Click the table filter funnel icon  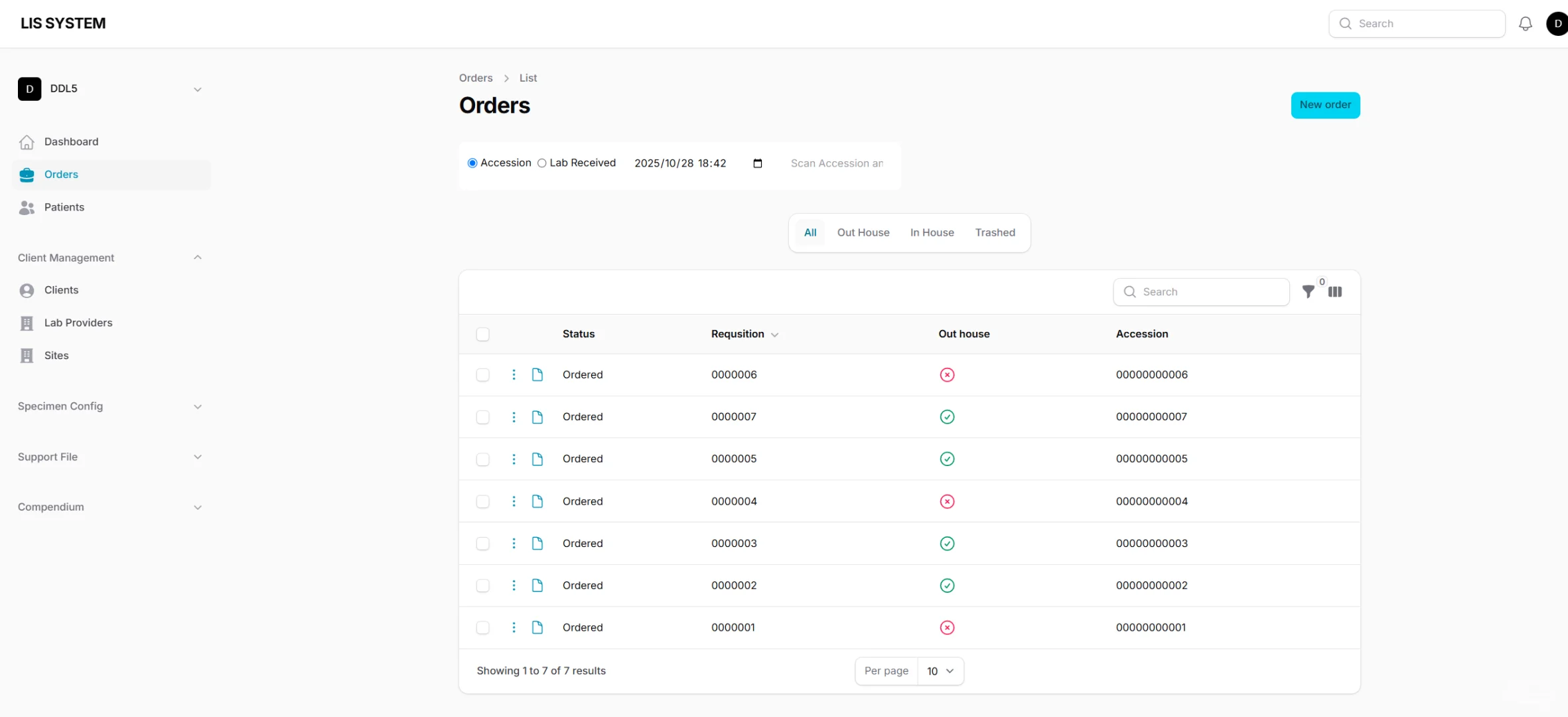click(1308, 291)
